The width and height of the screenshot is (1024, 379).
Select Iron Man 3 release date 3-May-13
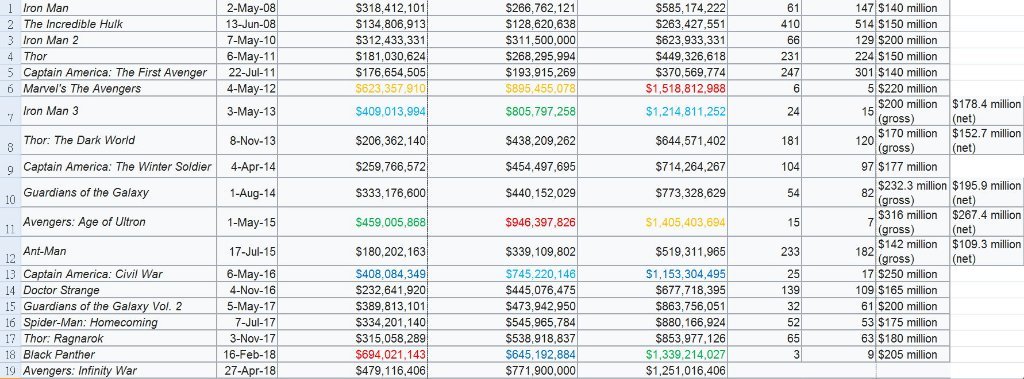(x=247, y=111)
